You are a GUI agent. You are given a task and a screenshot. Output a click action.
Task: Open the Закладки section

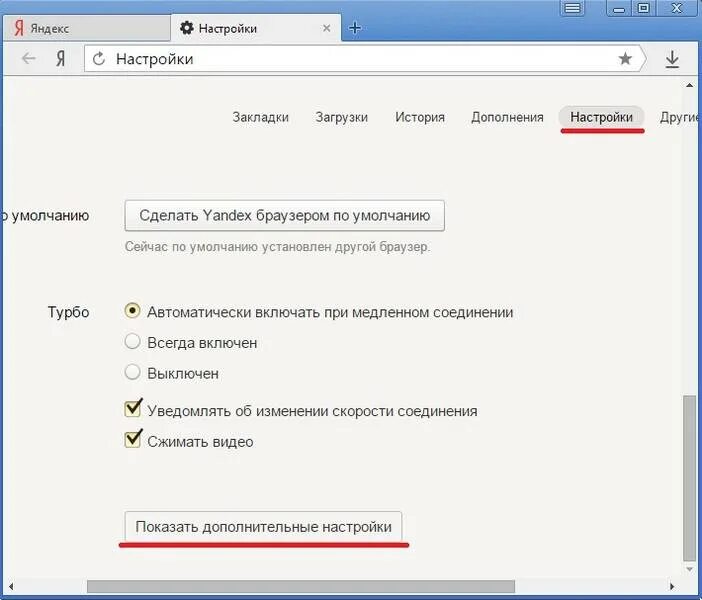click(261, 117)
